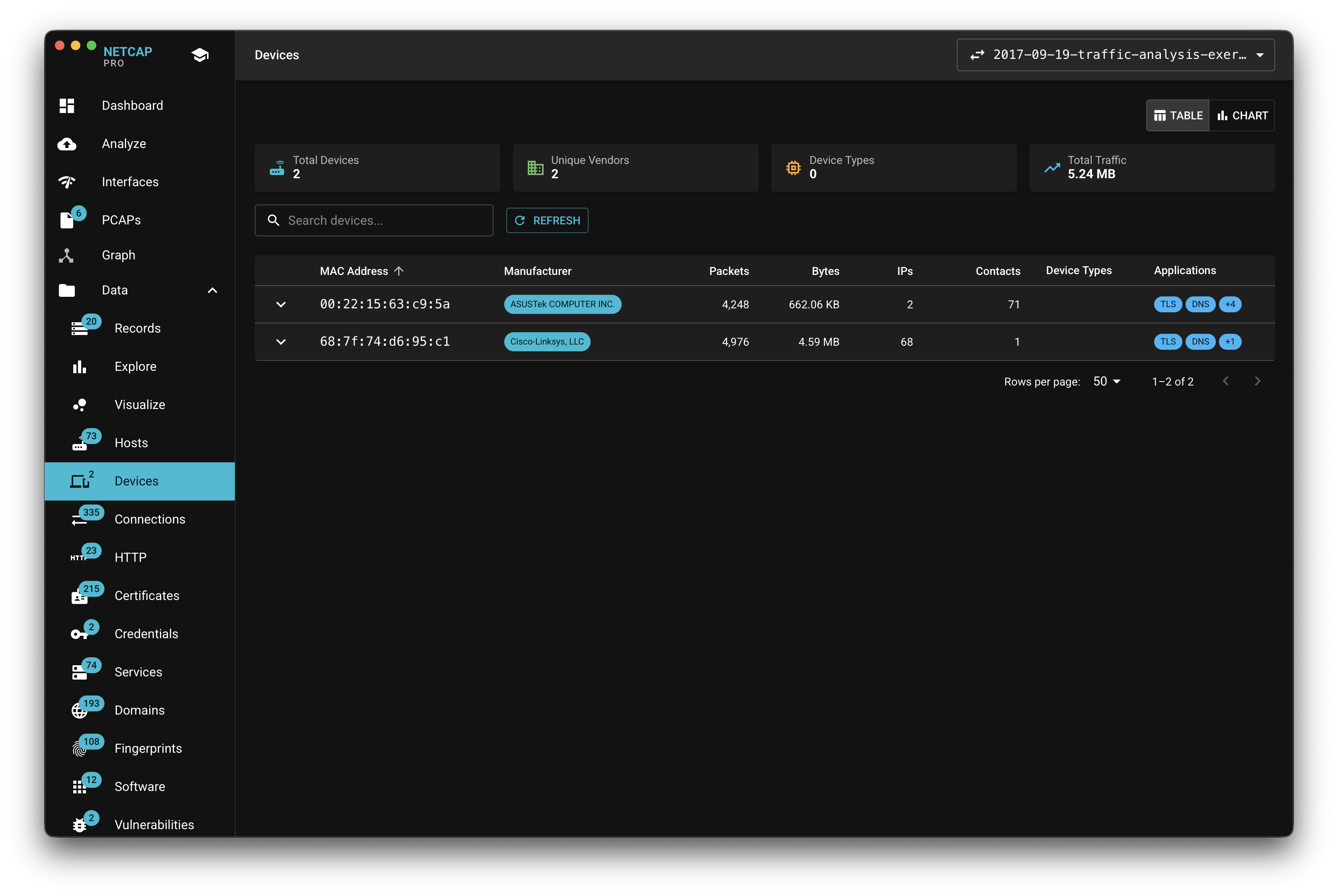Go to previous page of devices
1338x896 pixels.
pyautogui.click(x=1225, y=381)
